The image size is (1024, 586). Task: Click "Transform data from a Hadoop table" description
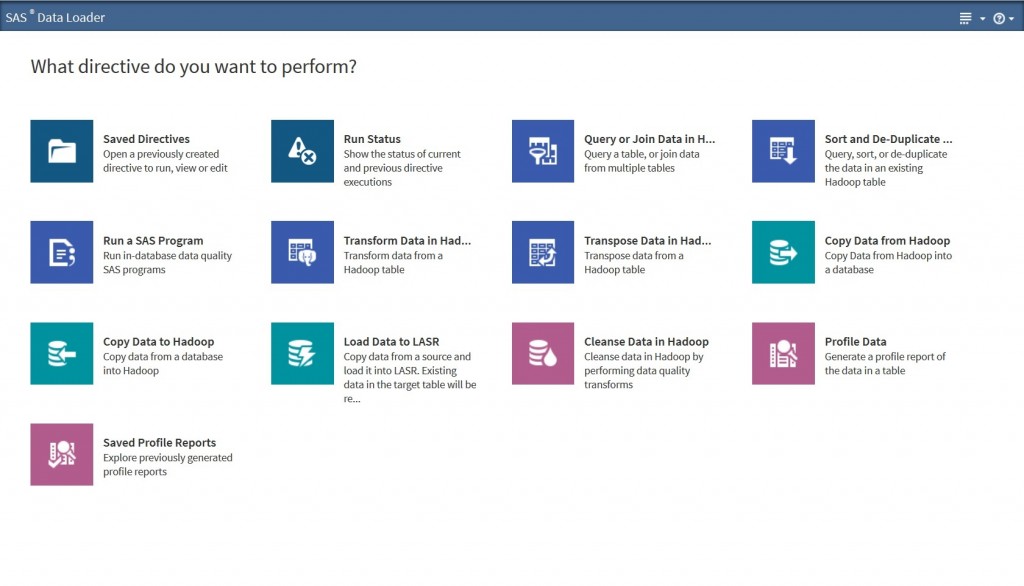tap(393, 263)
